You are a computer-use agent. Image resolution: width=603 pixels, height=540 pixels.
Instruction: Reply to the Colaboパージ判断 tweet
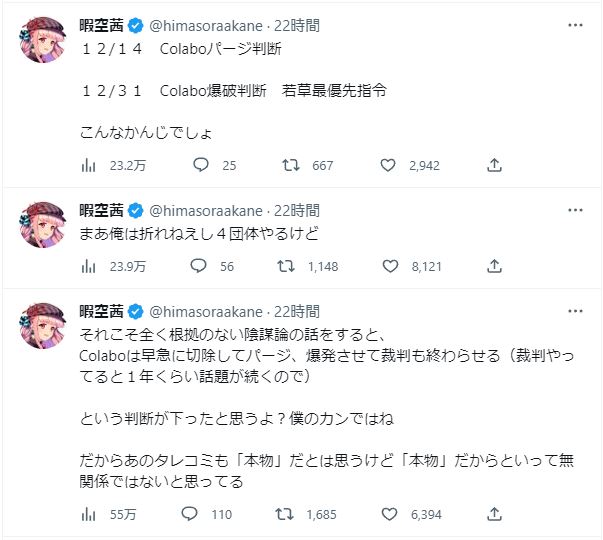pyautogui.click(x=200, y=165)
